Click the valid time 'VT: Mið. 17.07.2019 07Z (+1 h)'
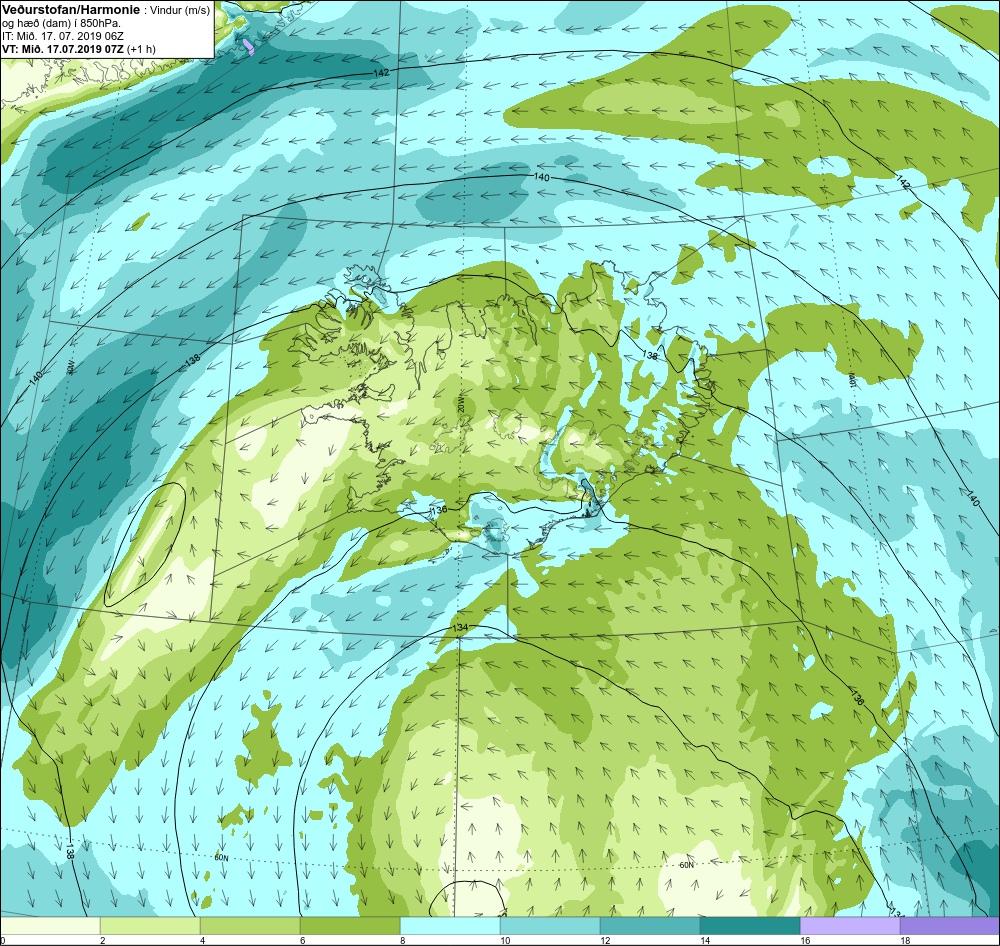Viewport: 1000px width, 946px height. (x=78, y=49)
